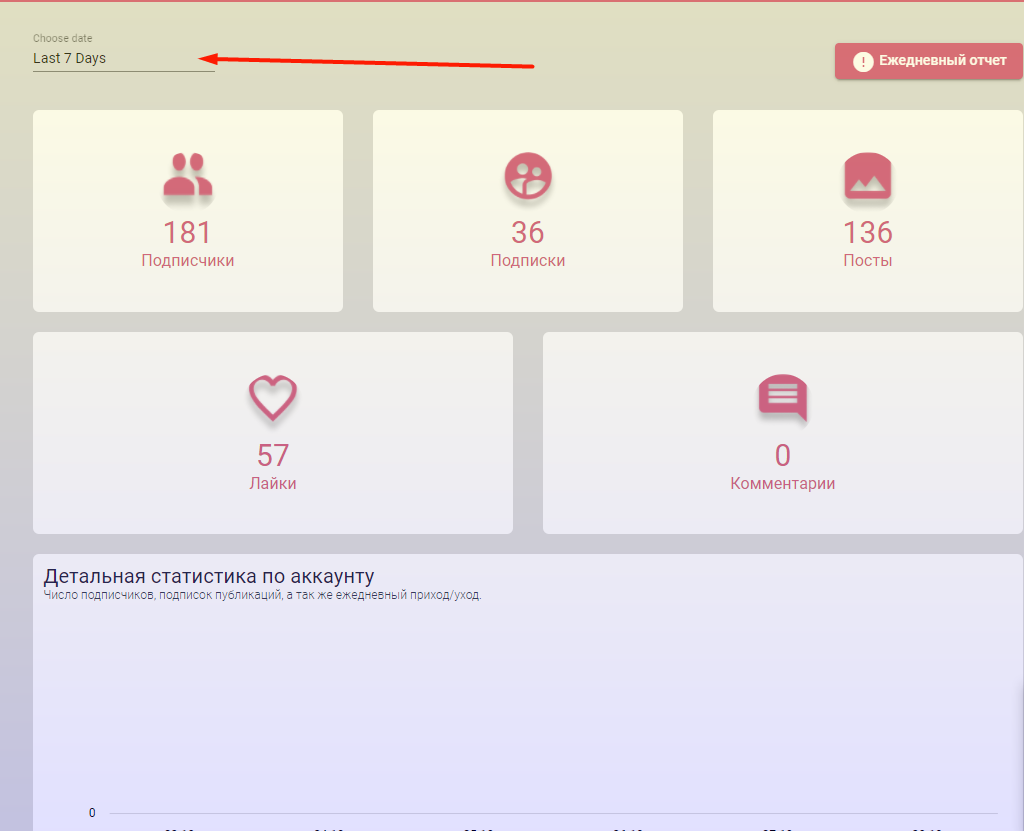Click the comments speech bubble icon
This screenshot has width=1024, height=831.
point(782,398)
